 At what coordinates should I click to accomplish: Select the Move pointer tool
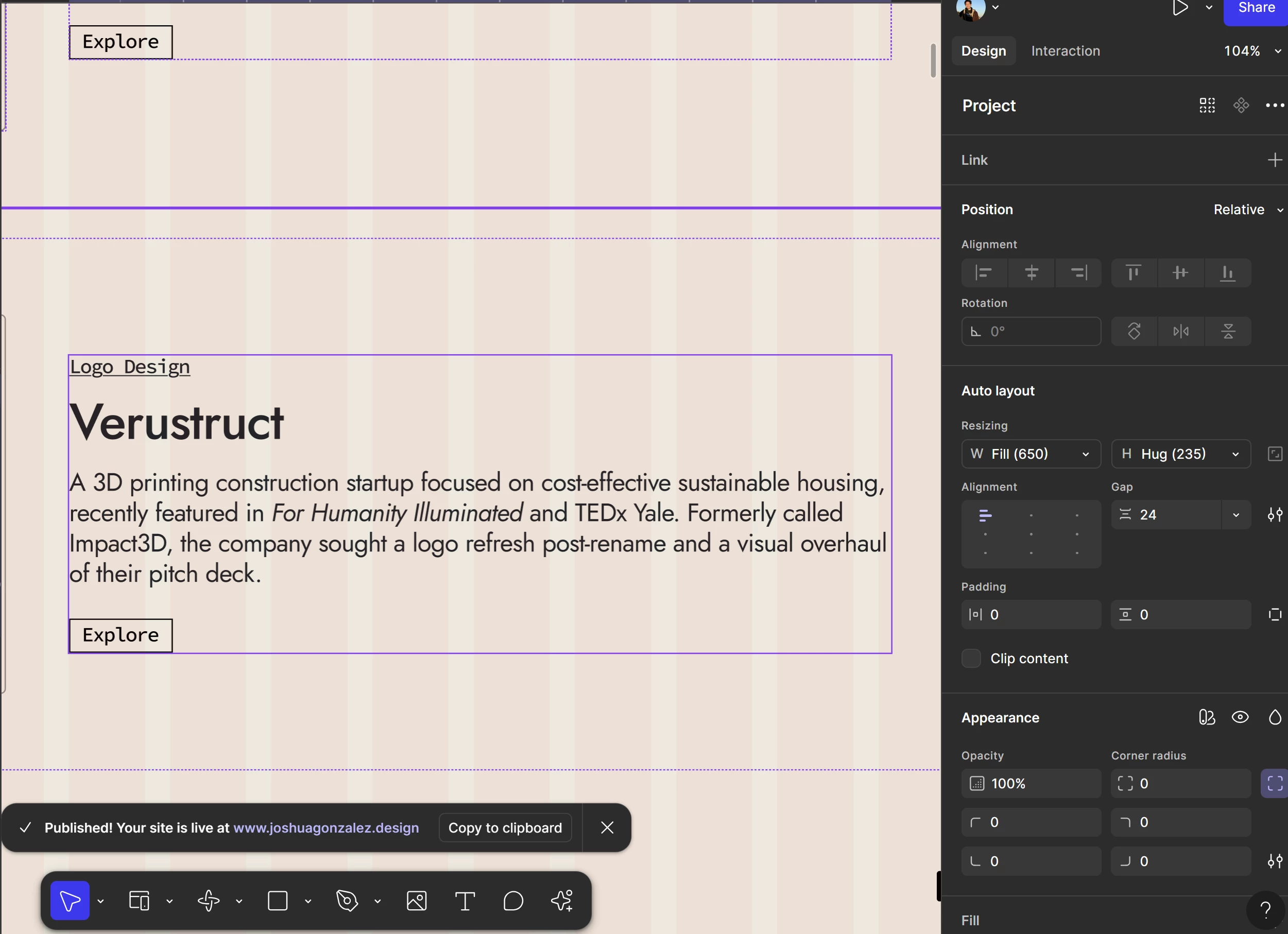[70, 901]
